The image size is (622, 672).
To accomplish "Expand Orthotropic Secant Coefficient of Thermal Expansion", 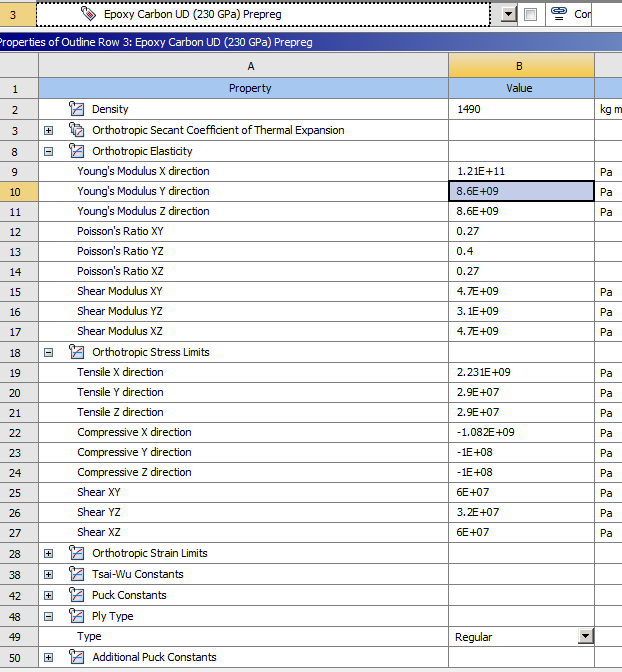I will (48, 130).
